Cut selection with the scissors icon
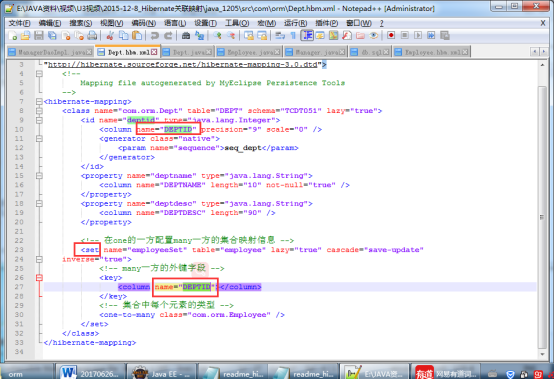 click(x=110, y=35)
